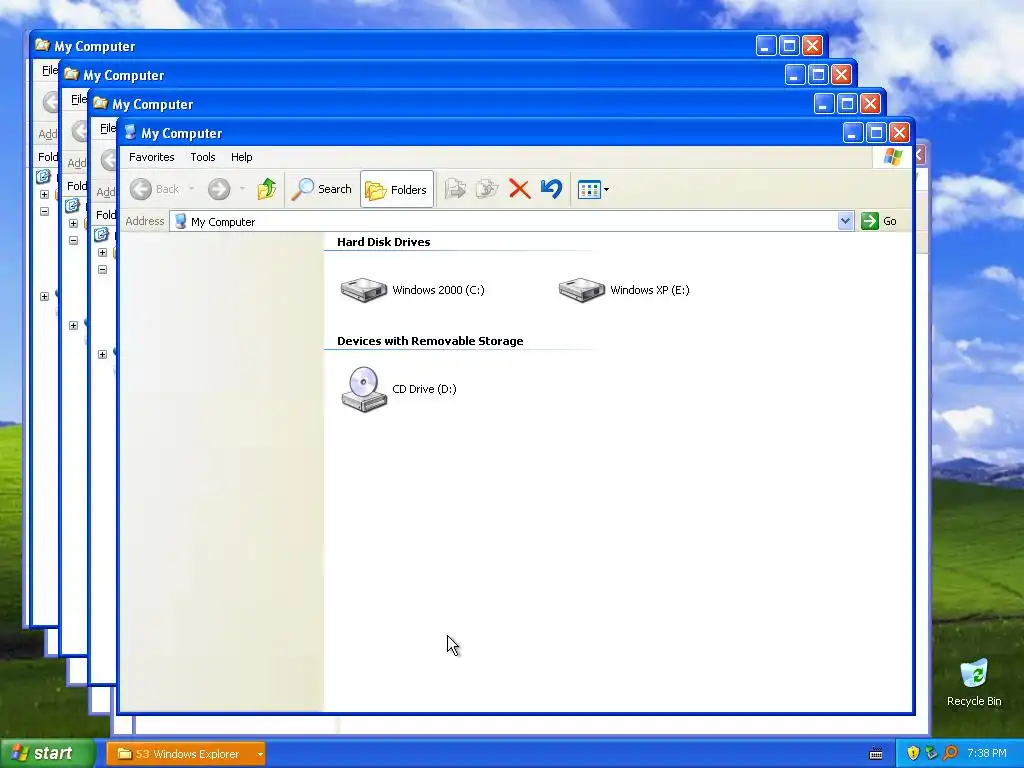Click the green Go button

[879, 221]
